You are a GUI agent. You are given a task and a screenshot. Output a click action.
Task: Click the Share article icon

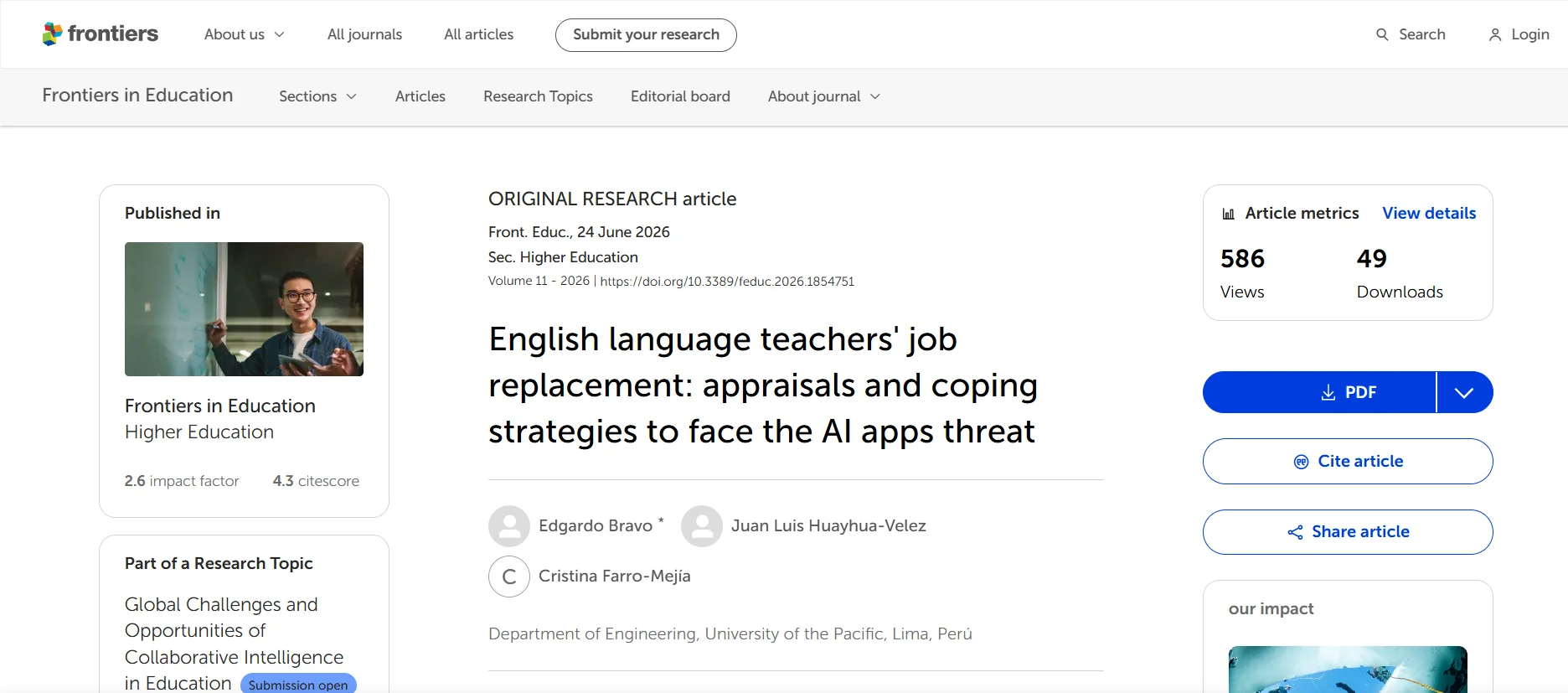point(1296,532)
